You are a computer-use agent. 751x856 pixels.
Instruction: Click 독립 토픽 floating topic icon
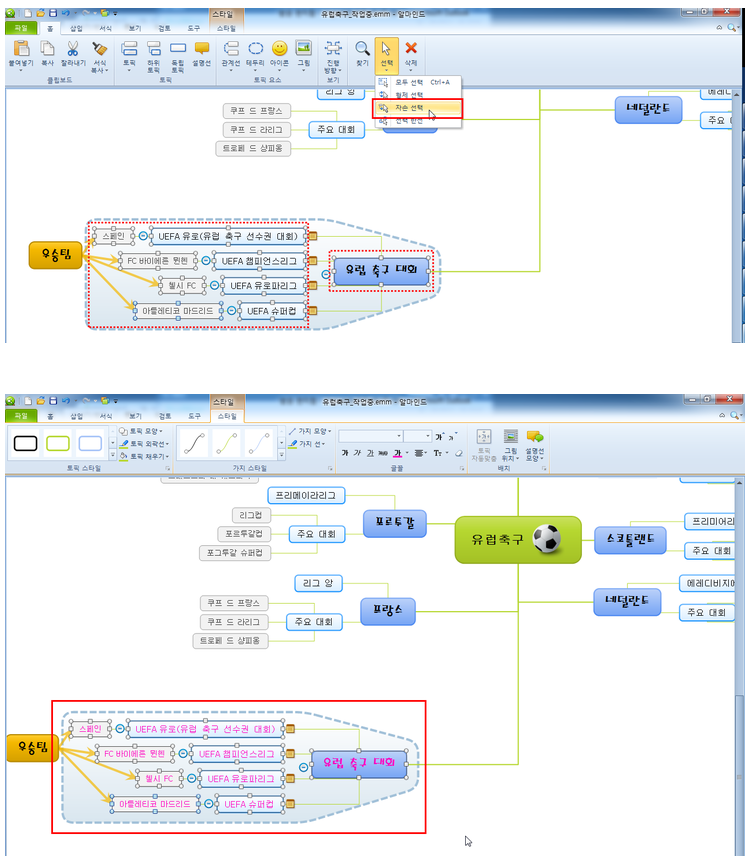click(178, 49)
